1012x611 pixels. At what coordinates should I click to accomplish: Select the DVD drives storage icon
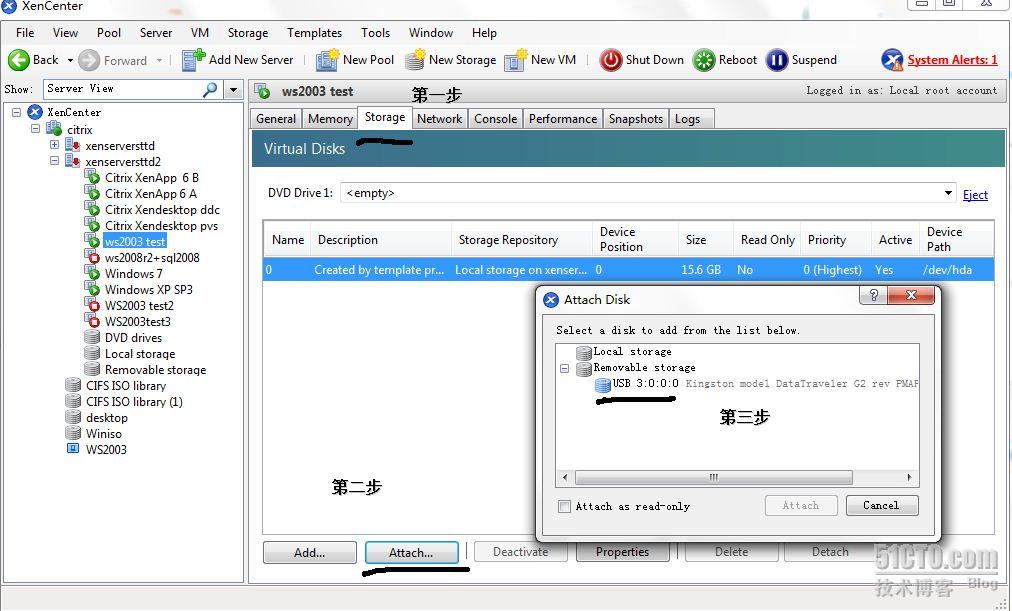coord(92,337)
